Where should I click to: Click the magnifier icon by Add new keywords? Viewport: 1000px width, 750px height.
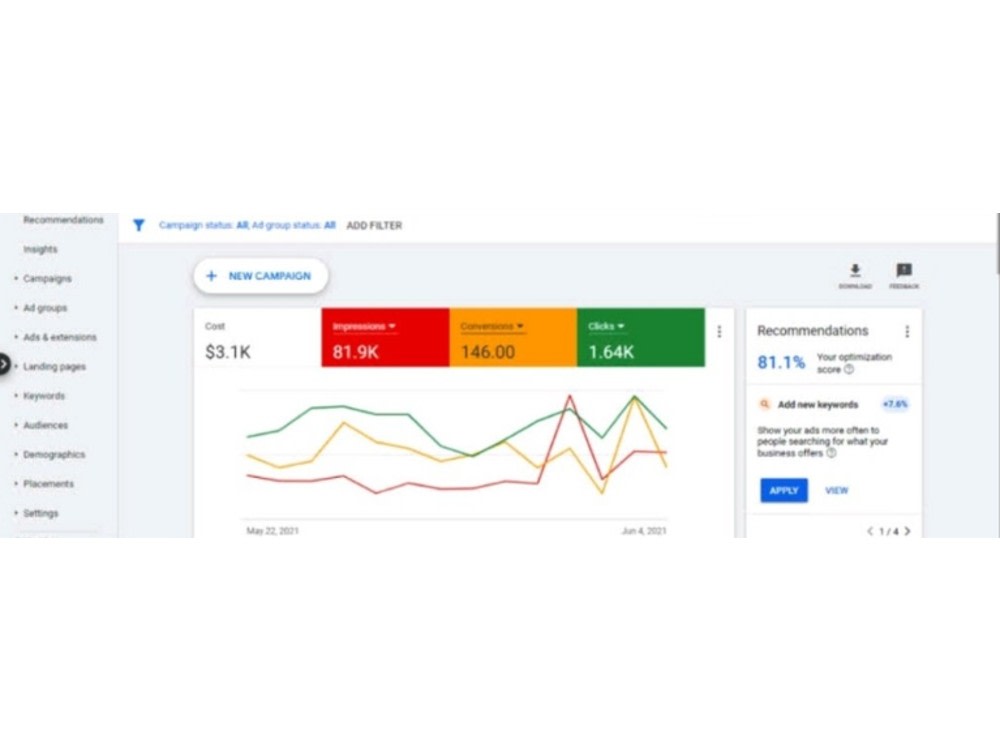[765, 404]
